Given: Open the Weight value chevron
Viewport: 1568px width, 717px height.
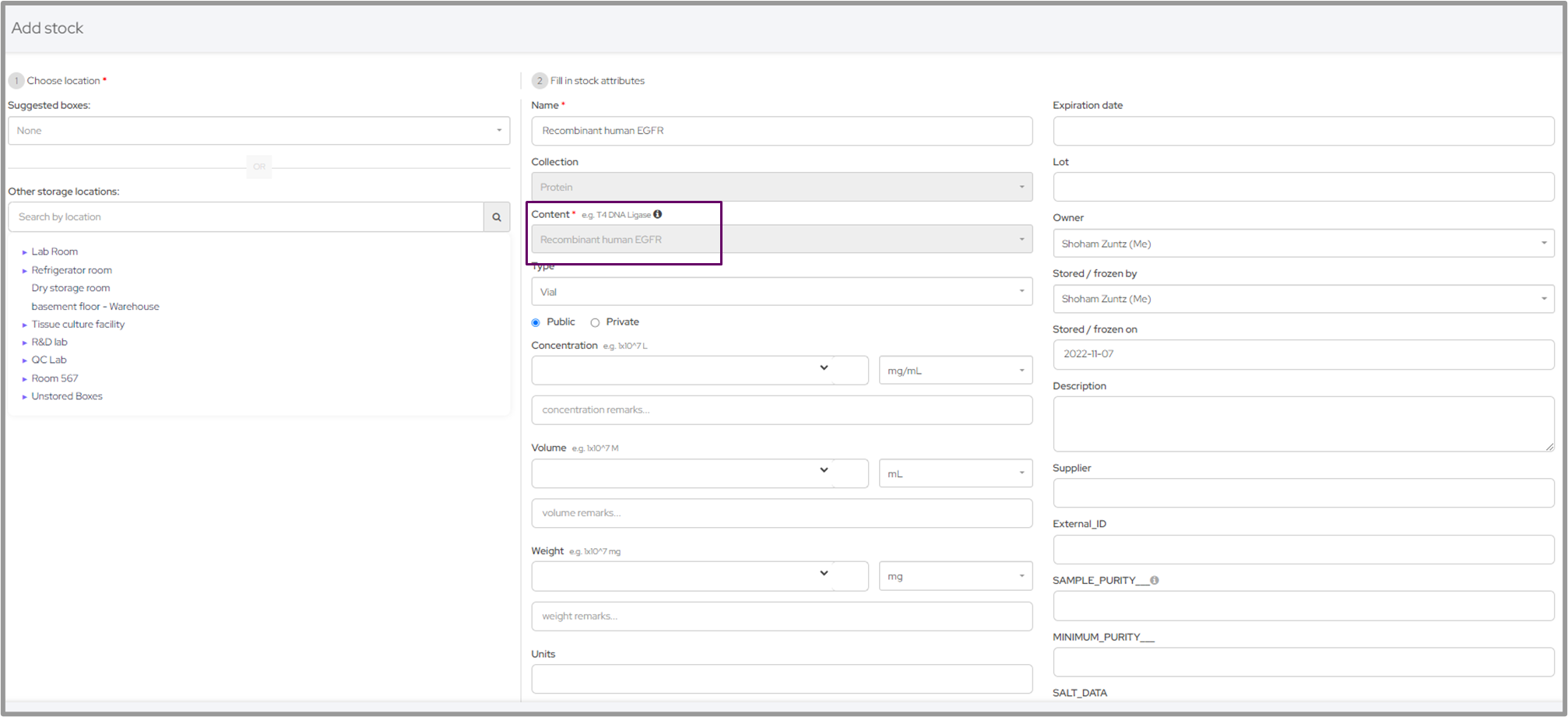Looking at the screenshot, I should [824, 574].
